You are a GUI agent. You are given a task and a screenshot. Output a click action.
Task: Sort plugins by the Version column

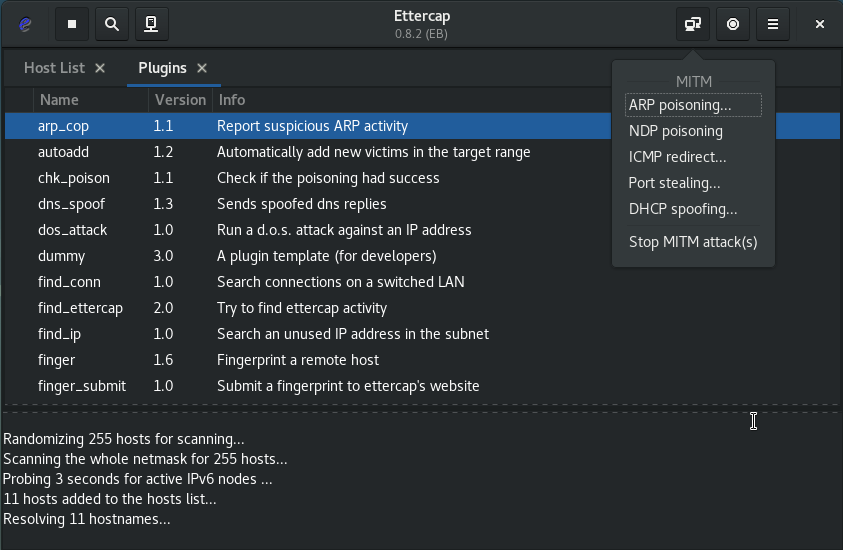coord(180,100)
